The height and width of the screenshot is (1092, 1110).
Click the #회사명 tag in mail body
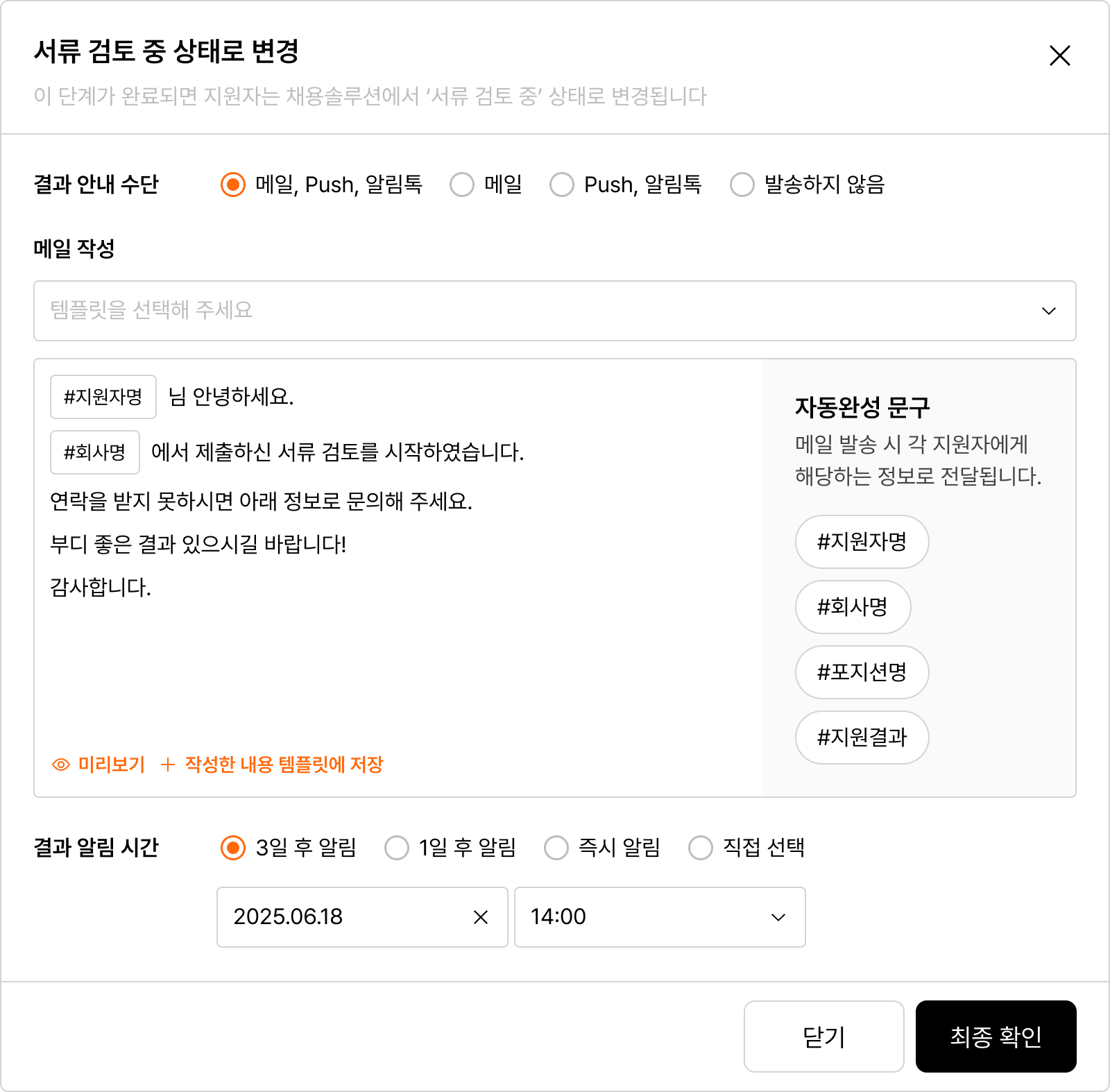tap(95, 452)
